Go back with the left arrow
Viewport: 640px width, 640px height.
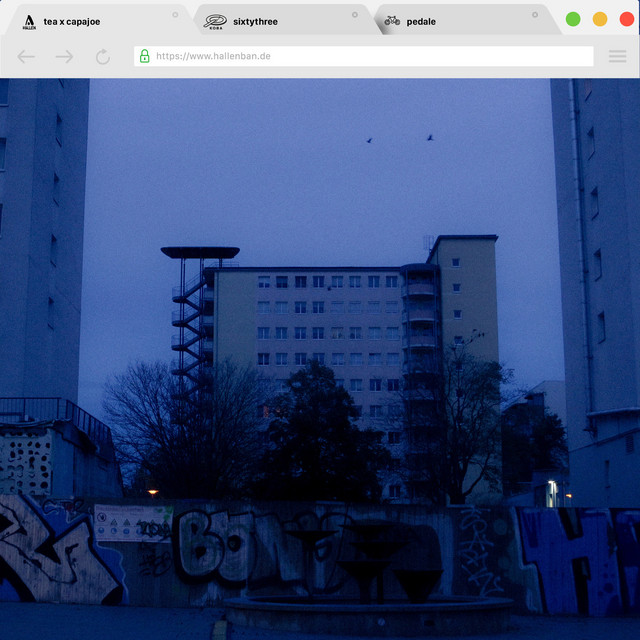[x=26, y=56]
